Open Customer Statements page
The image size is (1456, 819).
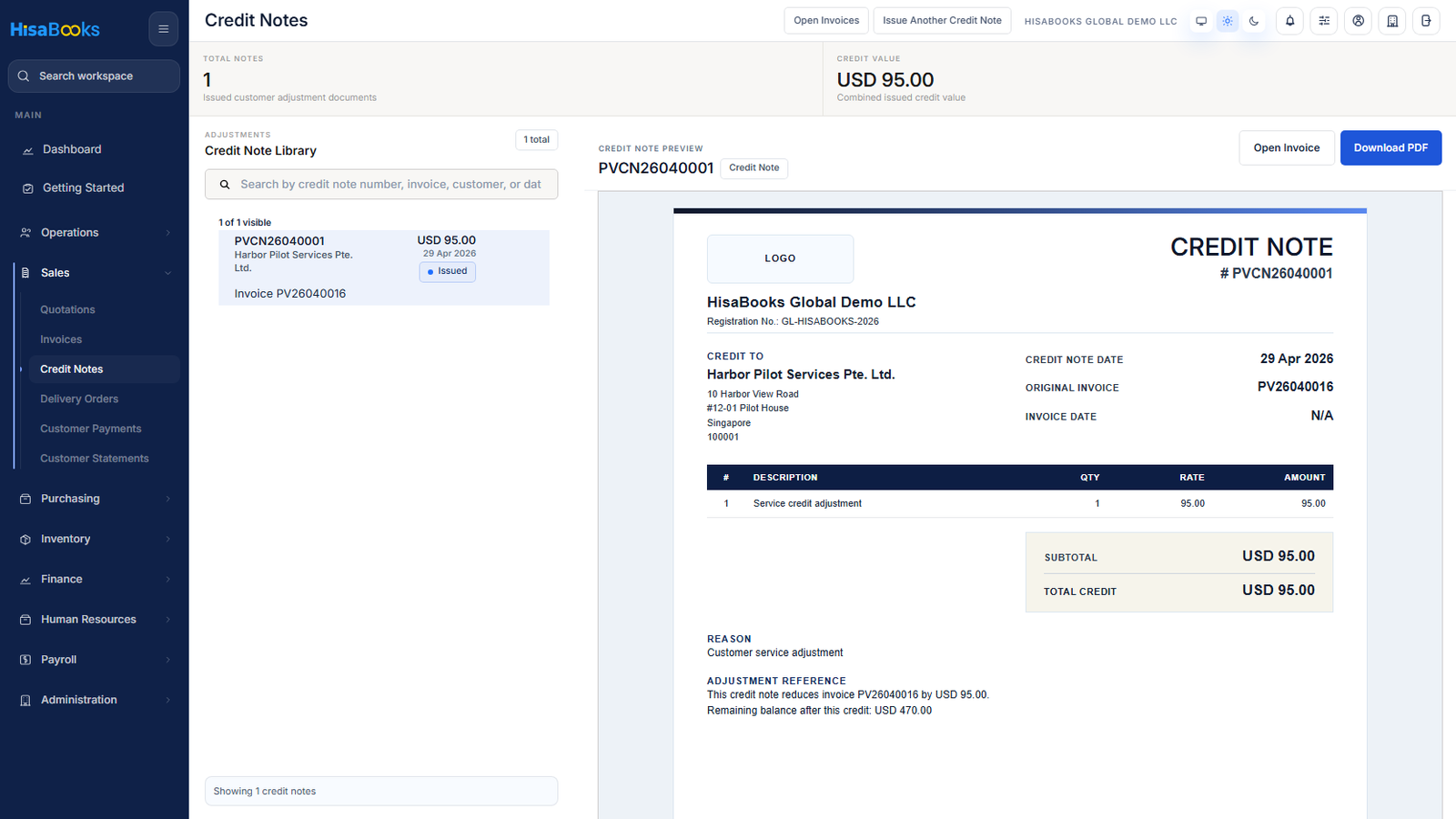click(x=95, y=459)
